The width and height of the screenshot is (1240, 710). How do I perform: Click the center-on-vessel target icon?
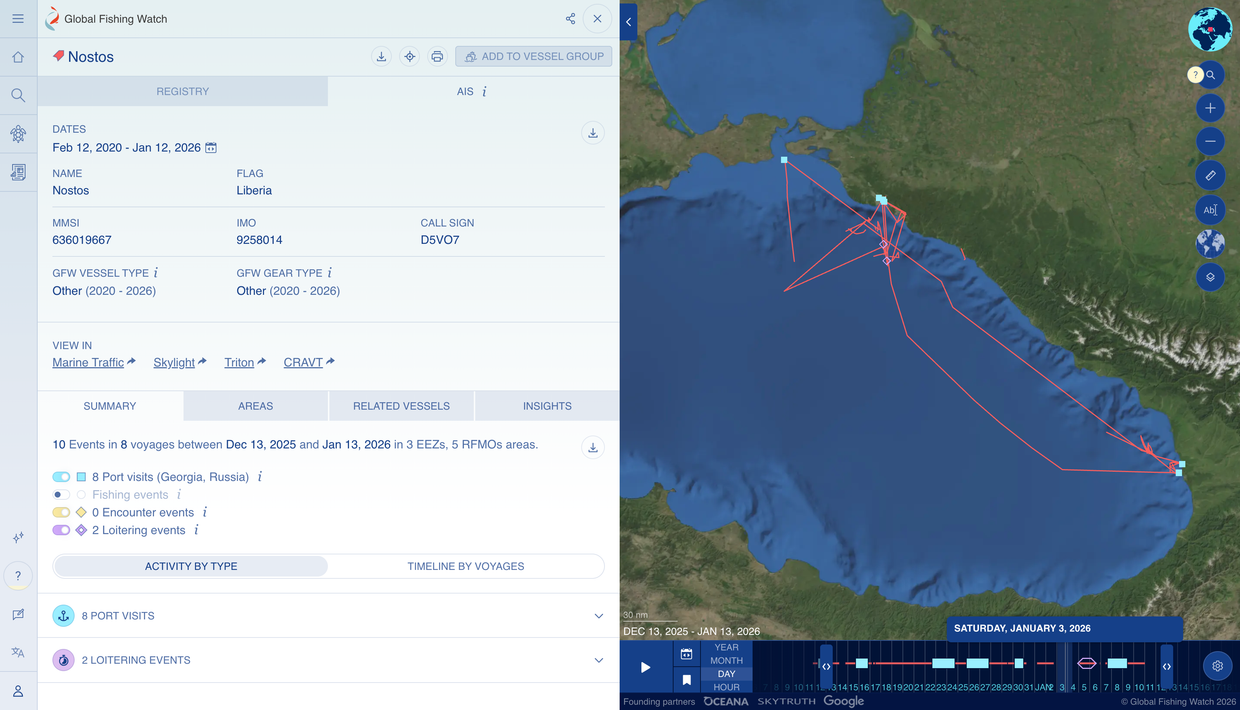point(409,57)
